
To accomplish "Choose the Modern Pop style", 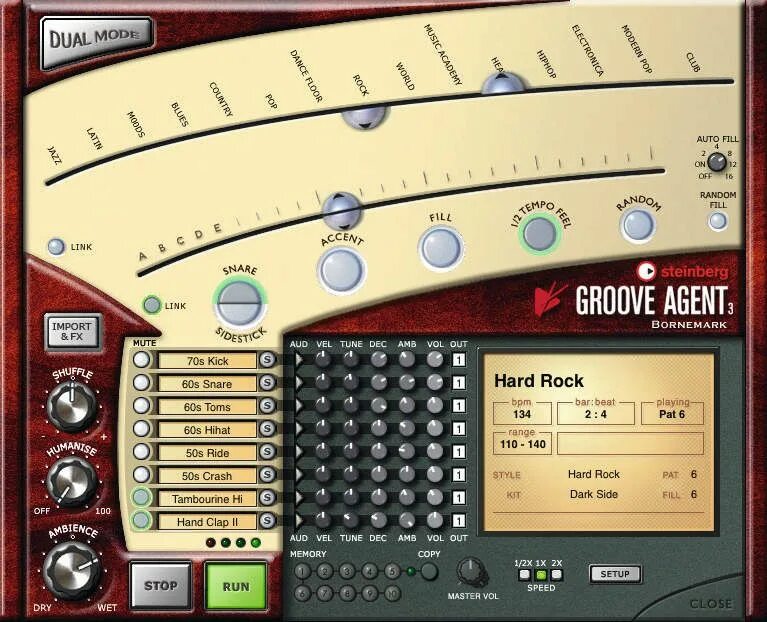I will 637,49.
